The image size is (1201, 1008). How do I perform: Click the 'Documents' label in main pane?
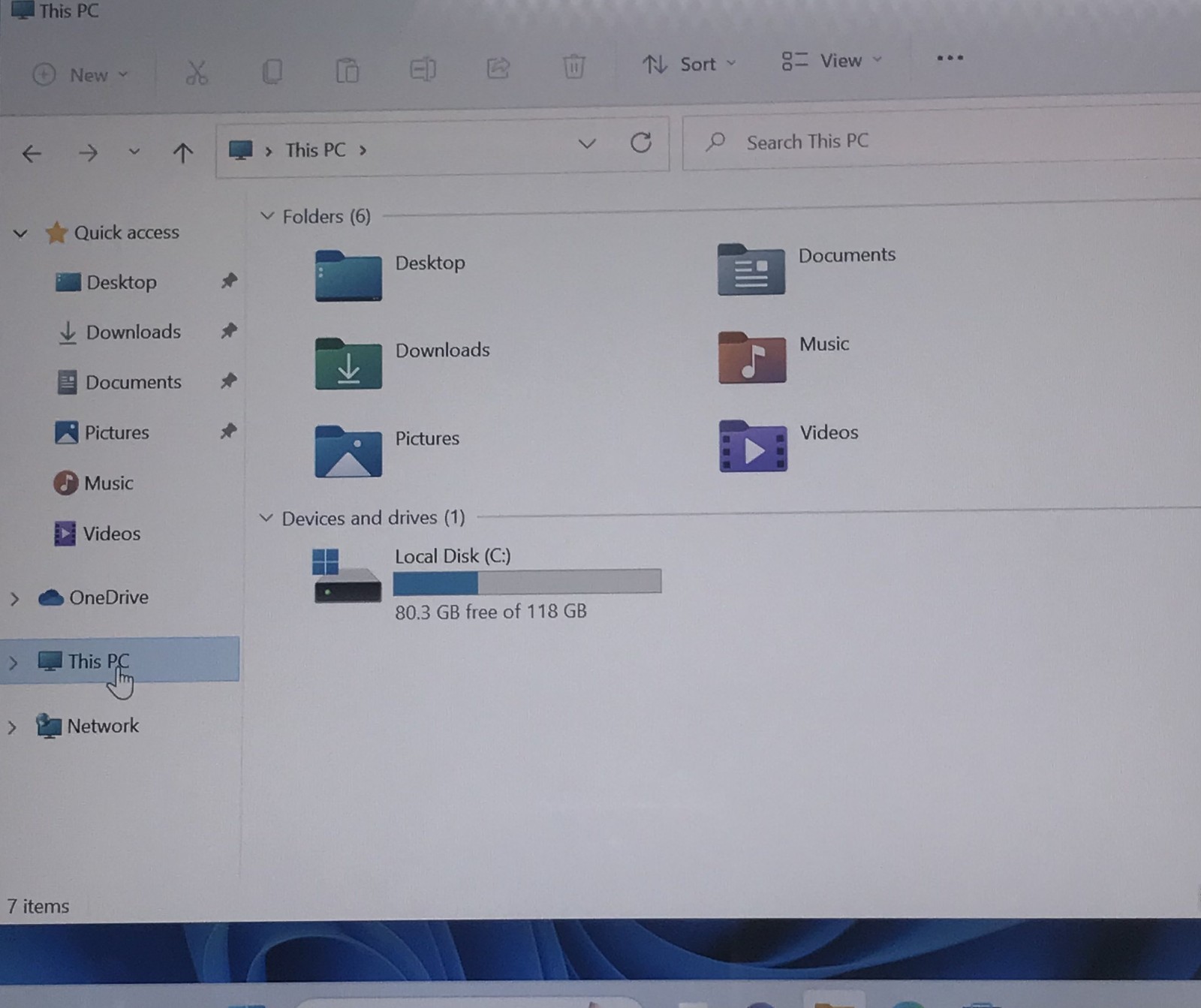847,255
